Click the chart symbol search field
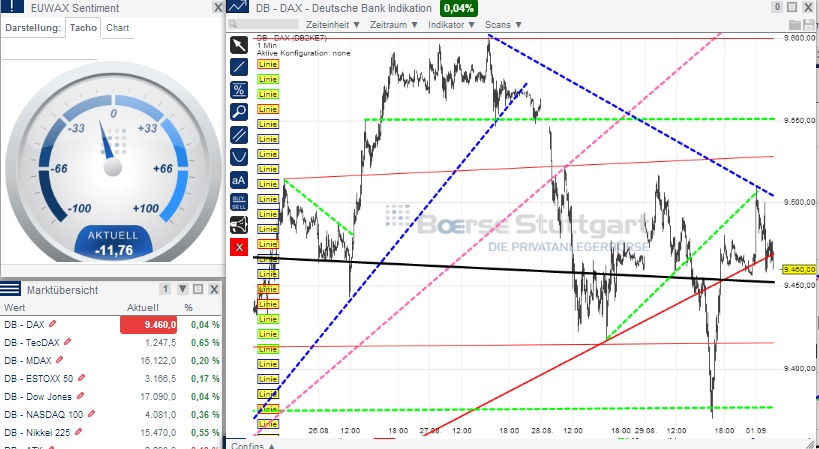Screen dimensions: 819x449 click(x=264, y=25)
